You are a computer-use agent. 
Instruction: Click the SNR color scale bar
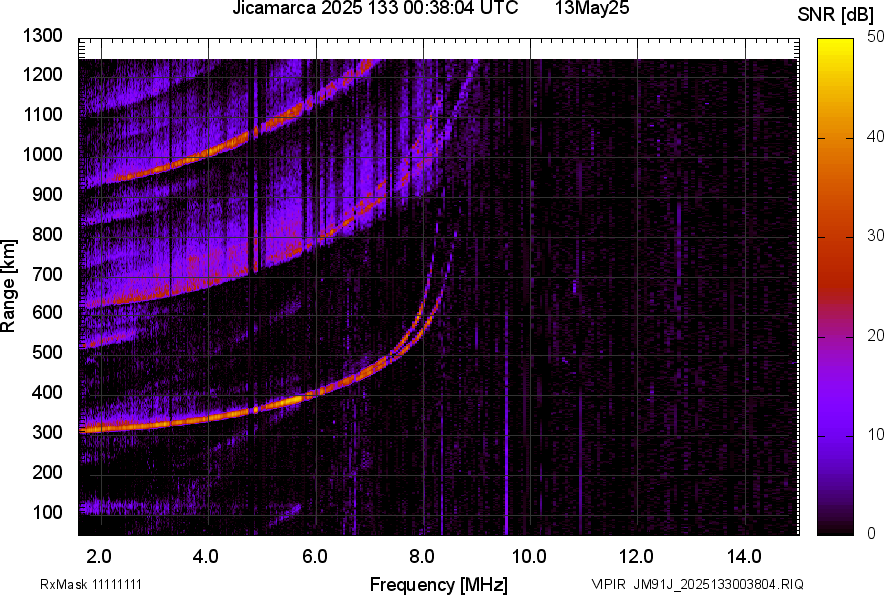click(836, 287)
